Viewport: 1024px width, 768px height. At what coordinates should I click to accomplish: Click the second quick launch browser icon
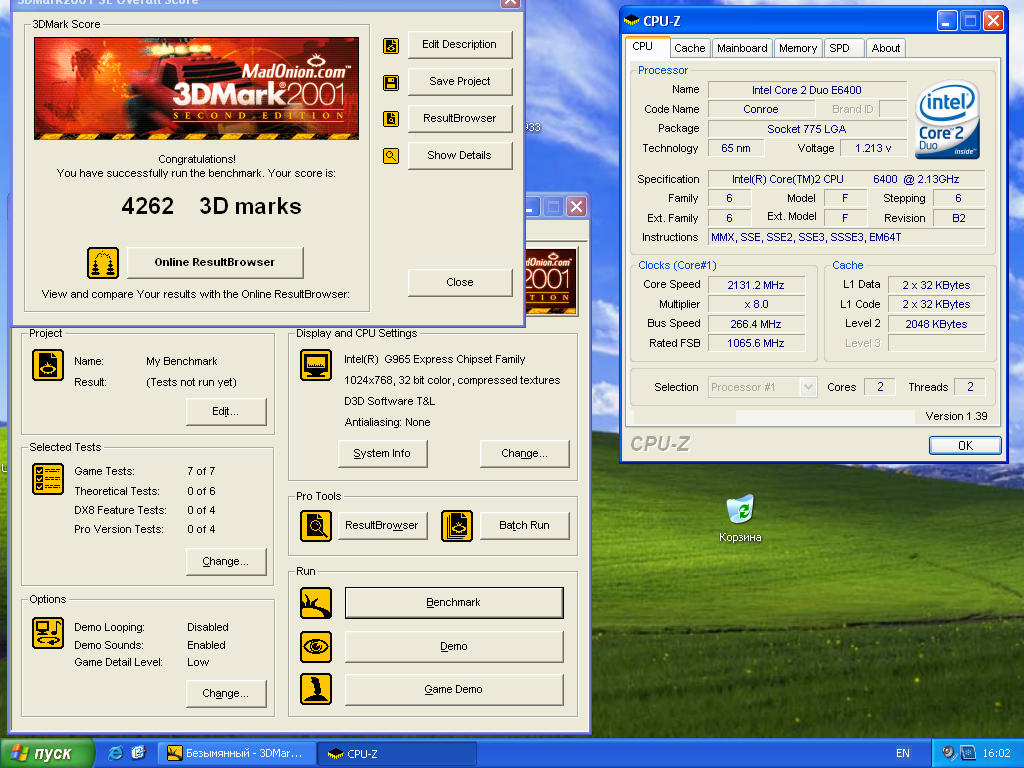138,753
